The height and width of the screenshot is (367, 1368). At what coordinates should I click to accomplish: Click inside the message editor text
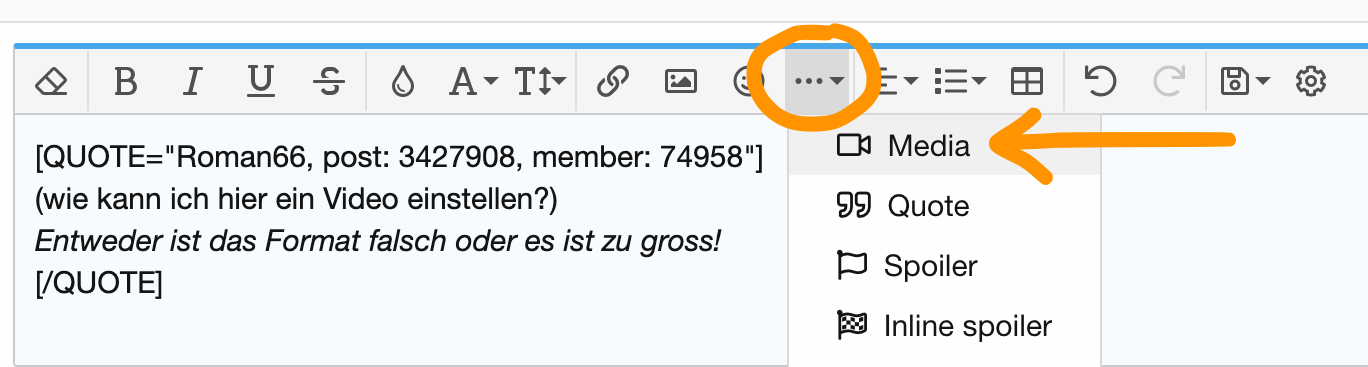400,240
